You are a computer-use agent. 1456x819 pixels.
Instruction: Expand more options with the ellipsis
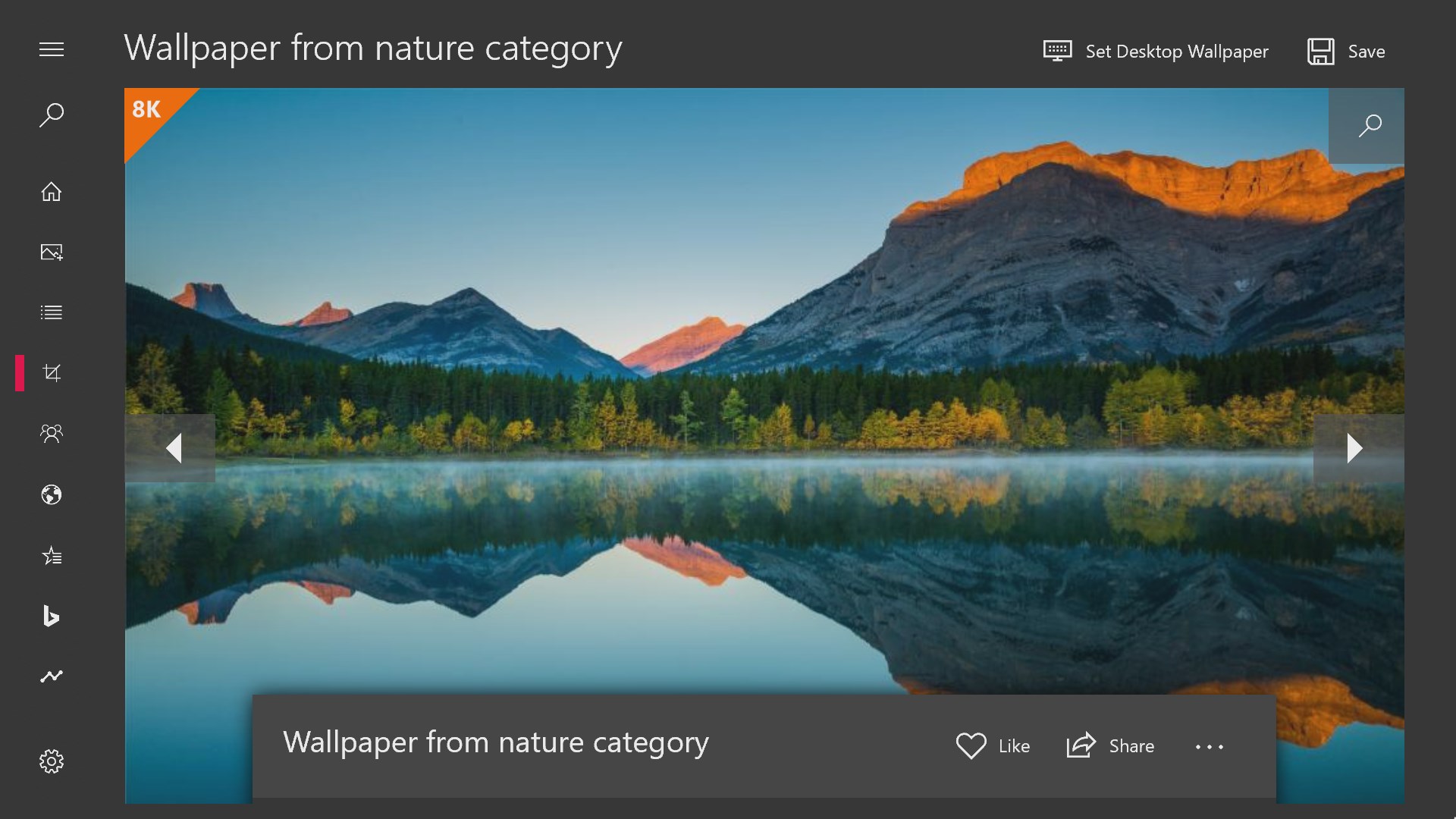[1210, 747]
